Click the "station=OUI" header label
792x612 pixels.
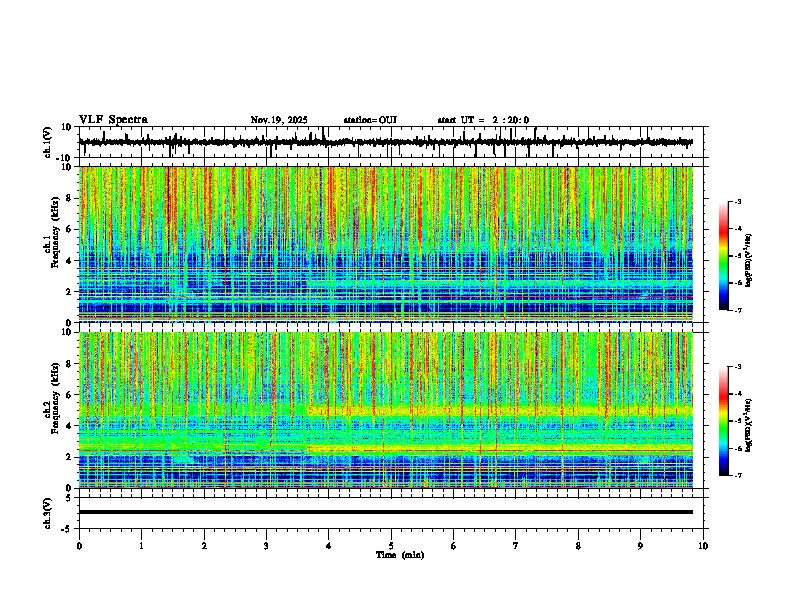point(370,120)
